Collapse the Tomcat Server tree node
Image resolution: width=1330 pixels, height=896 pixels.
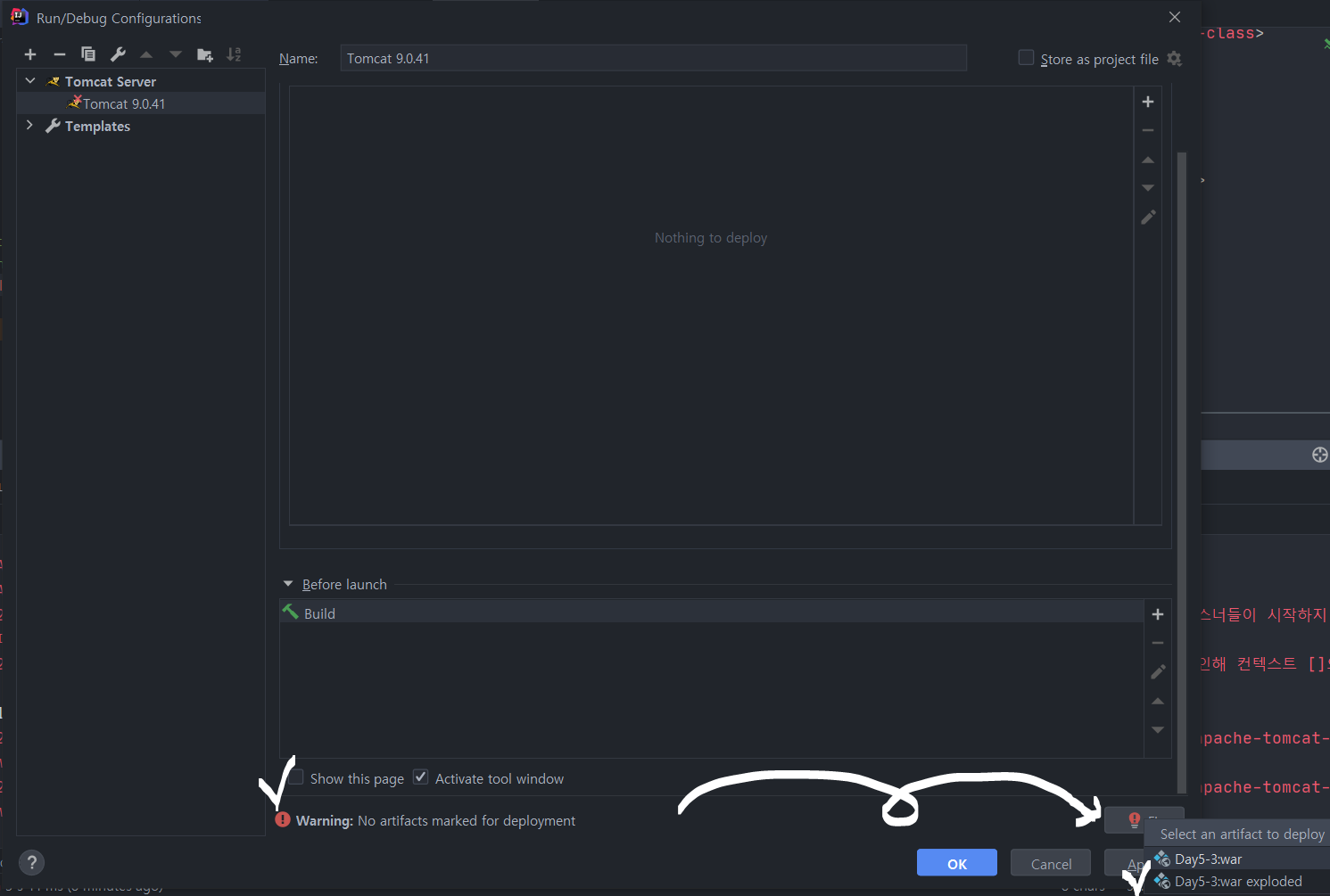[x=30, y=80]
